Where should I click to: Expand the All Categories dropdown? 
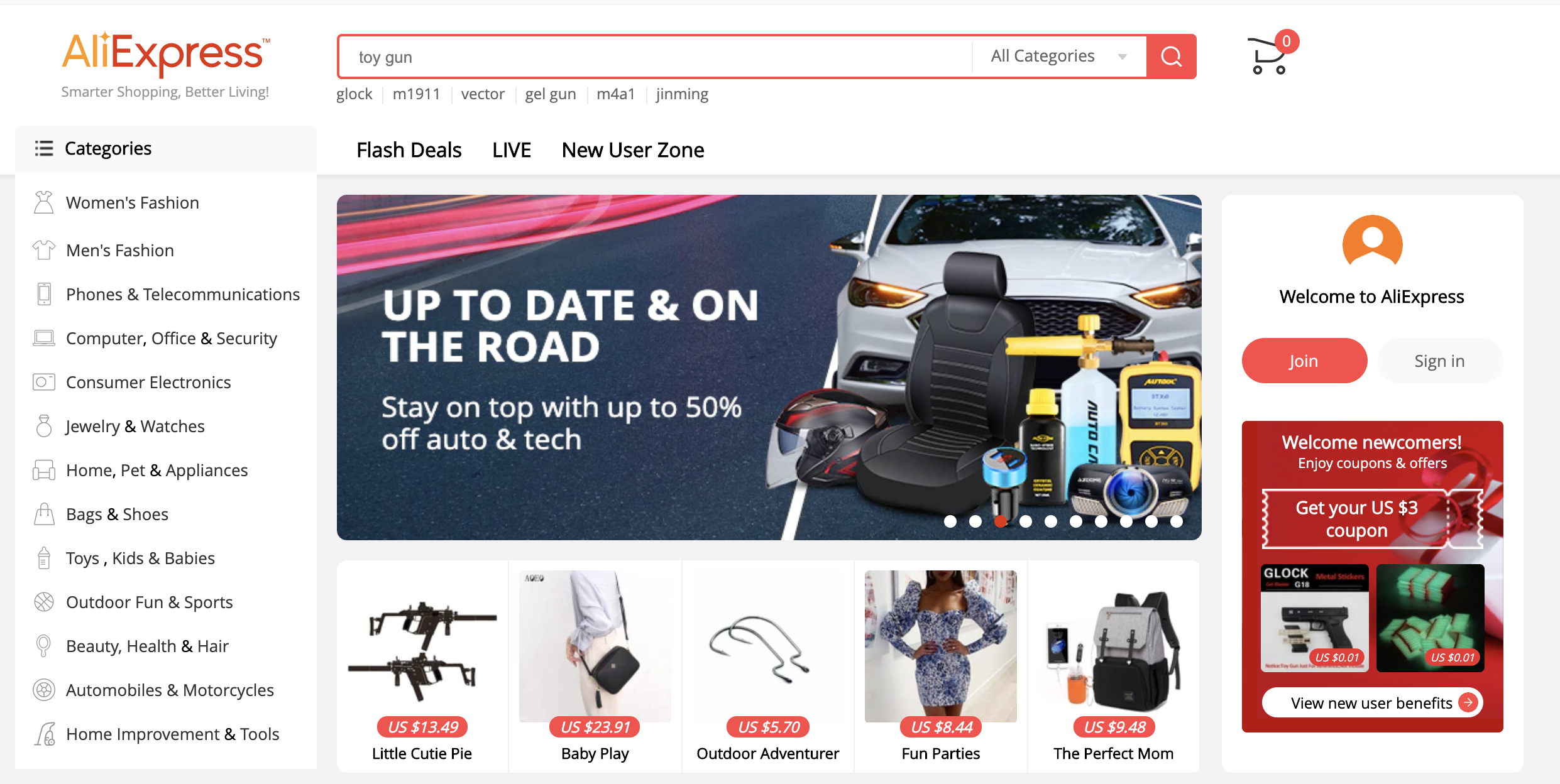[x=1059, y=57]
